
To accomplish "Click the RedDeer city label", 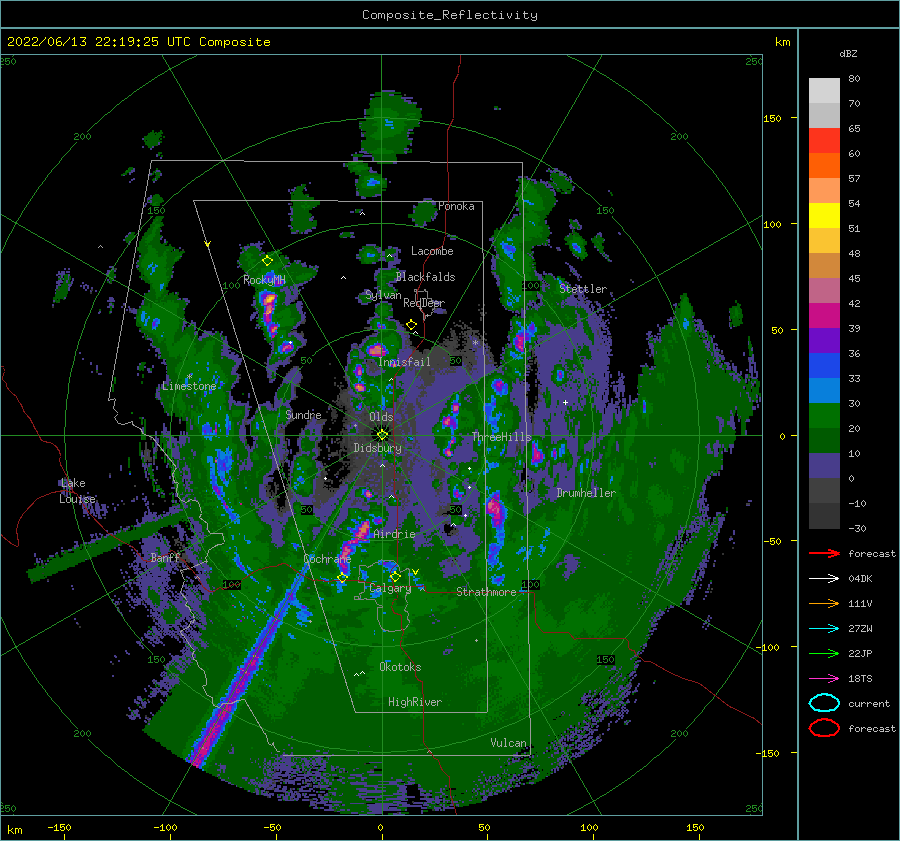I will pyautogui.click(x=424, y=303).
